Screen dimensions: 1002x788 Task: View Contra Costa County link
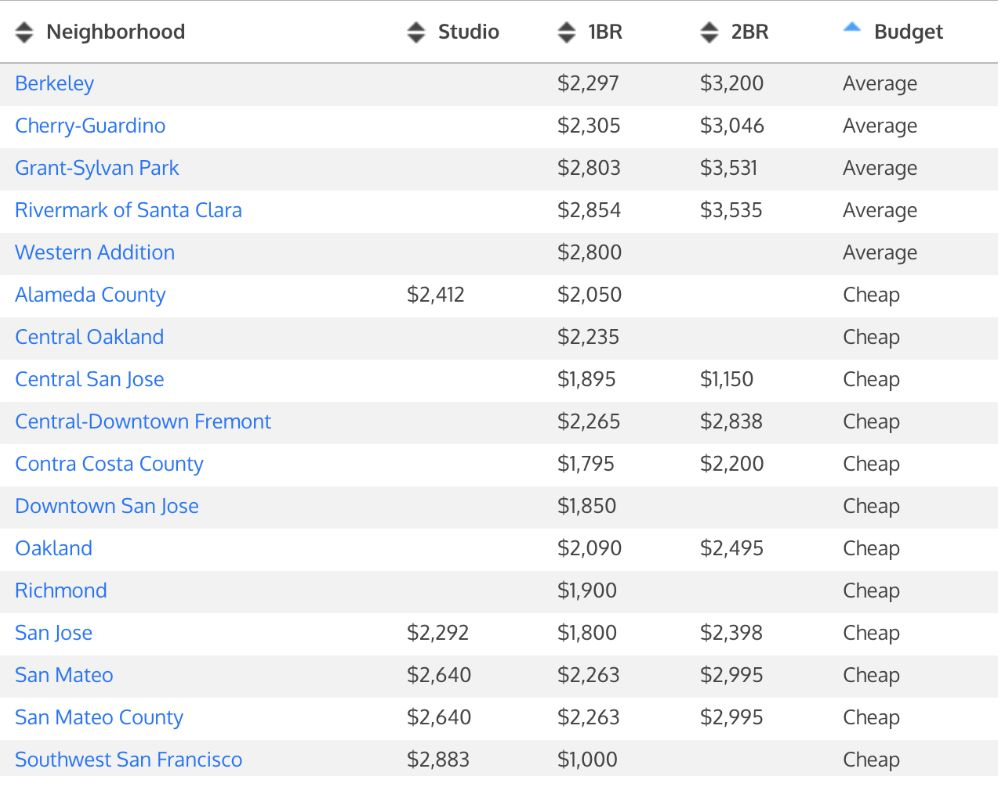(109, 464)
